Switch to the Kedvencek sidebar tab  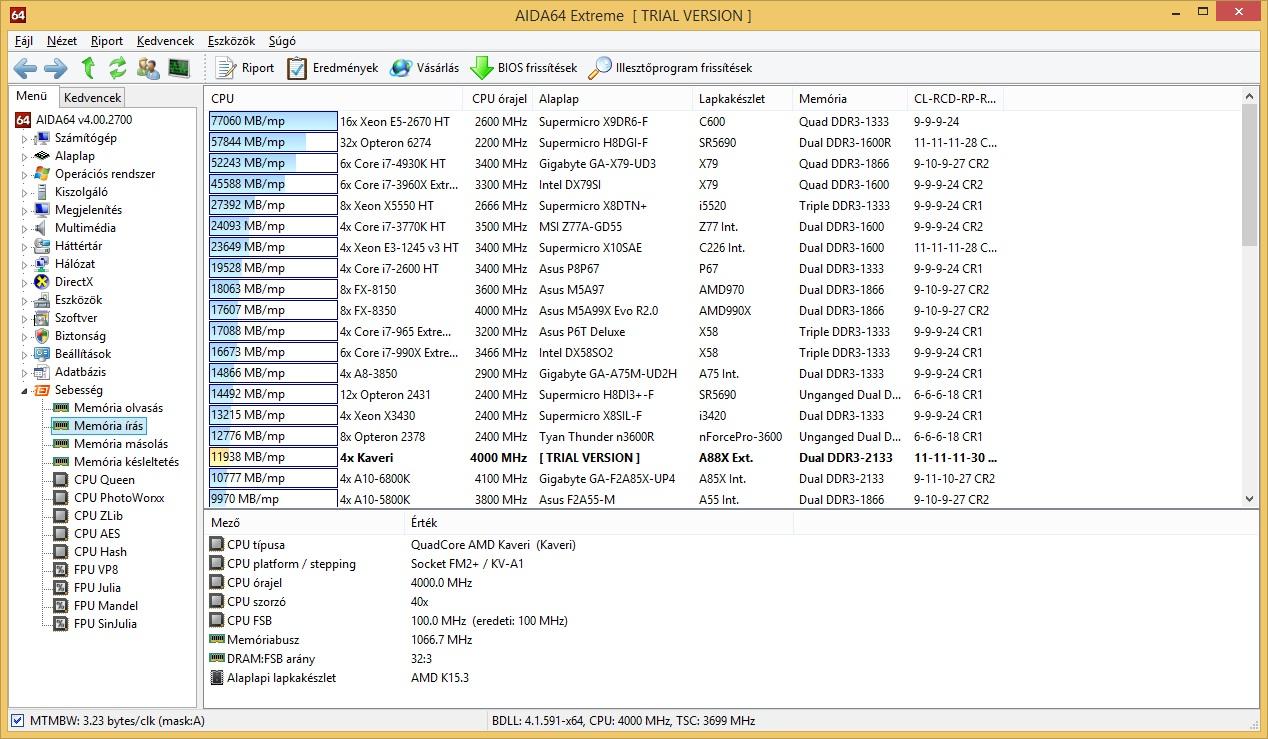92,97
